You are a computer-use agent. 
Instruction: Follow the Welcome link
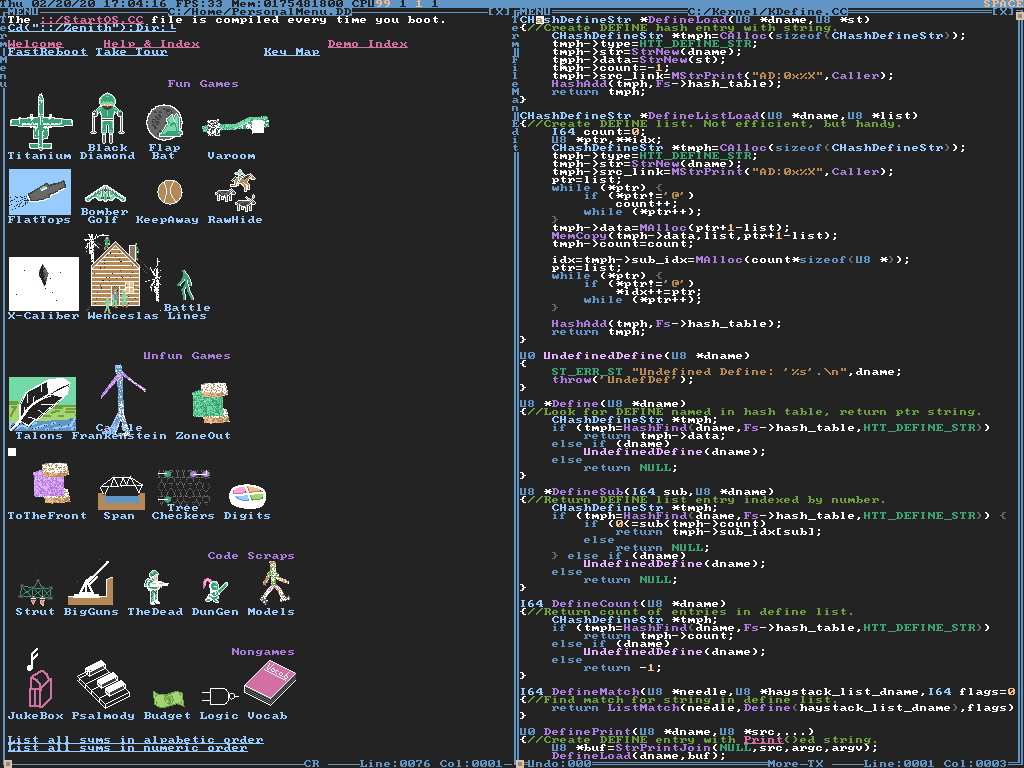35,44
